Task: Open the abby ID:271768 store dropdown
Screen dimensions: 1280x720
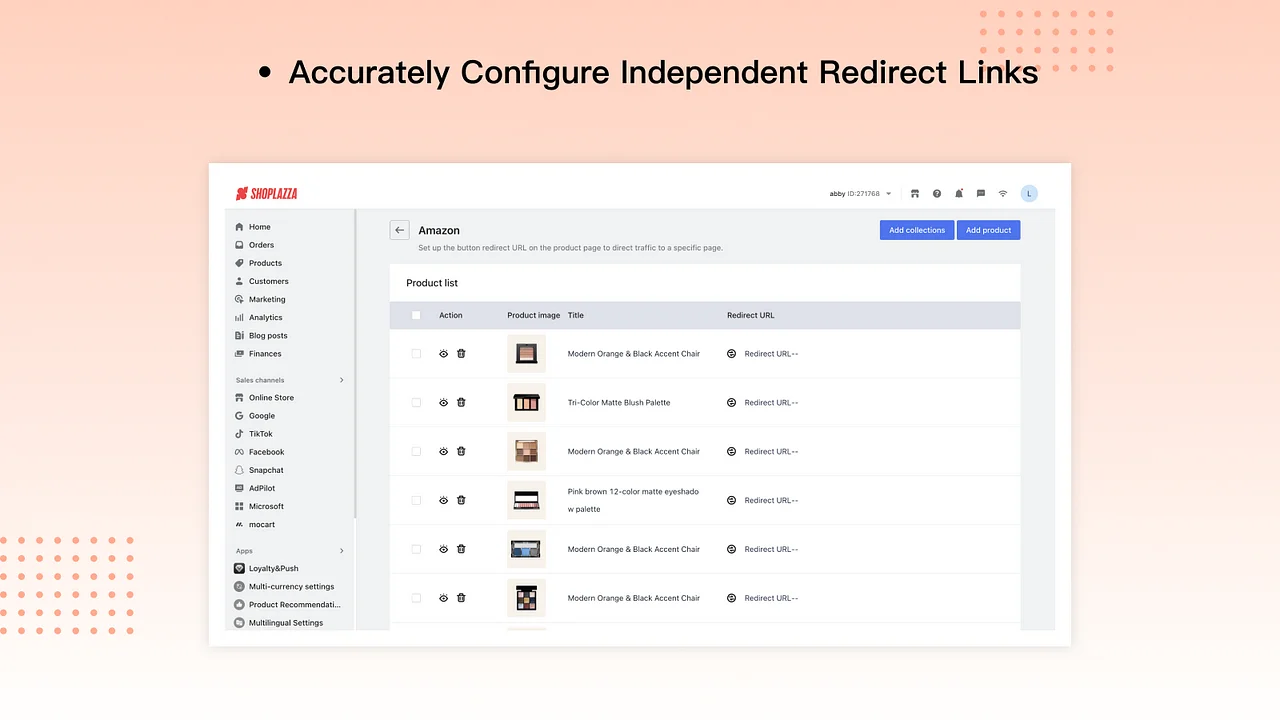Action: tap(860, 194)
